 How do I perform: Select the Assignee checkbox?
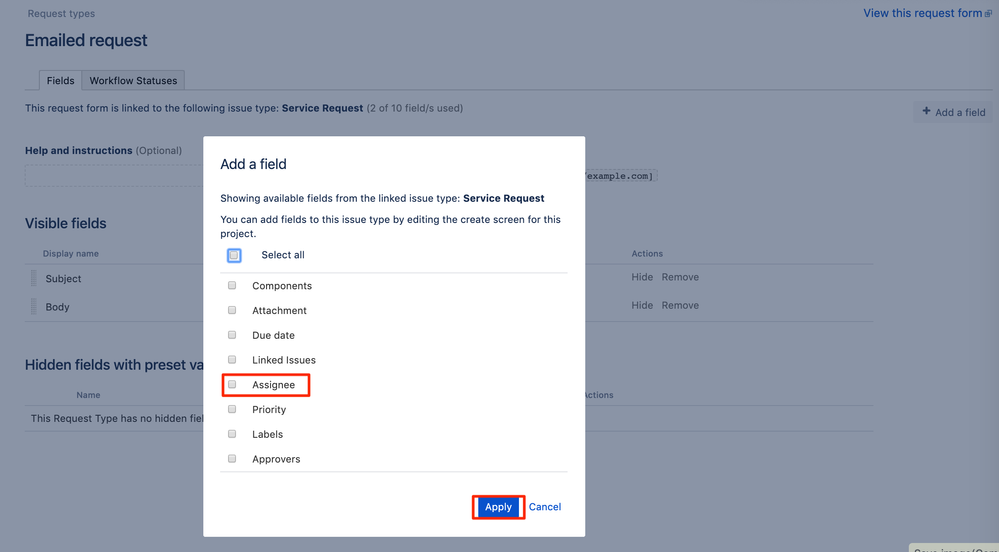232,384
